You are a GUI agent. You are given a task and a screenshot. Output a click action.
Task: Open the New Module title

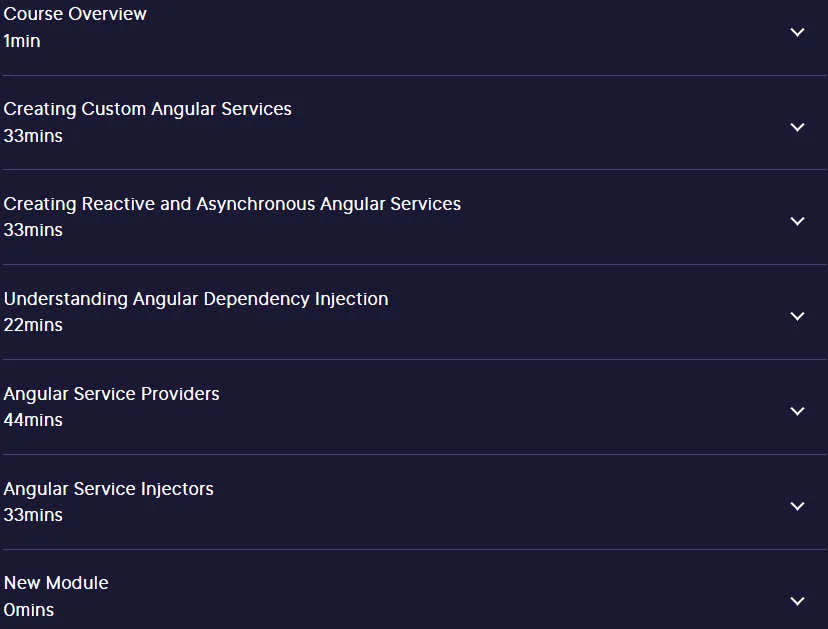coord(56,583)
